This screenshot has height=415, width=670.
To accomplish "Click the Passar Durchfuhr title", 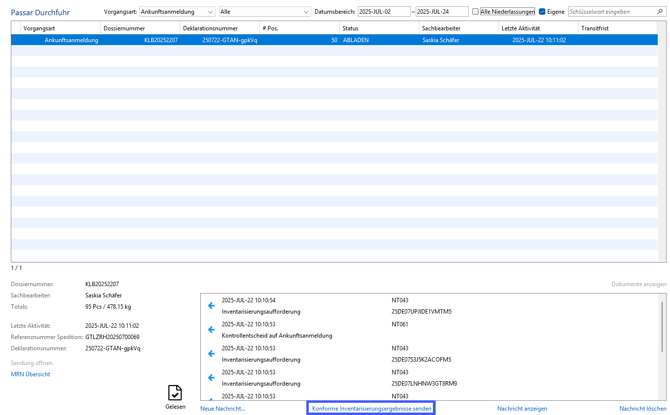I will point(40,12).
